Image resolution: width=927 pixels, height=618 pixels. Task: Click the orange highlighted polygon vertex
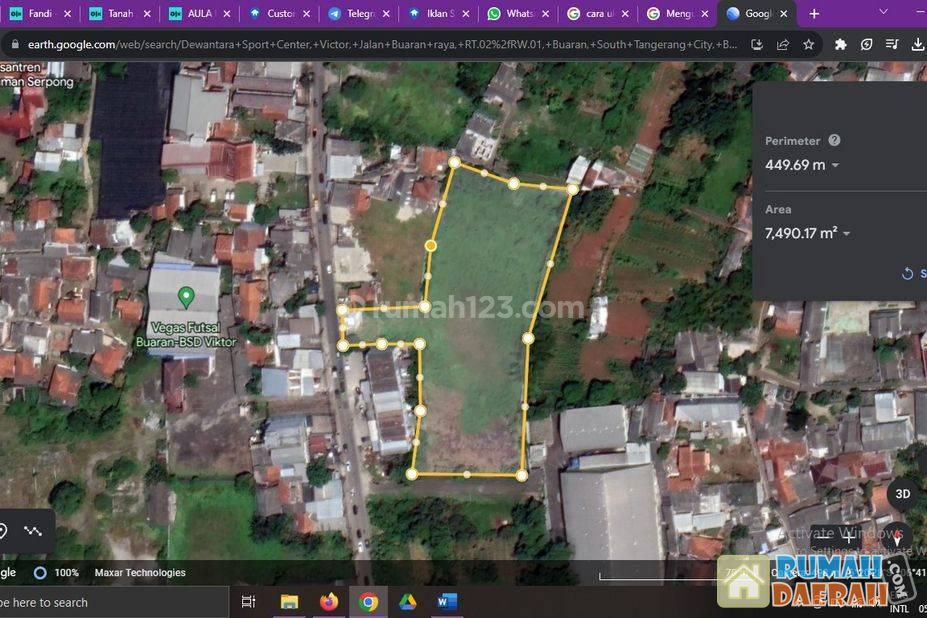tap(431, 245)
